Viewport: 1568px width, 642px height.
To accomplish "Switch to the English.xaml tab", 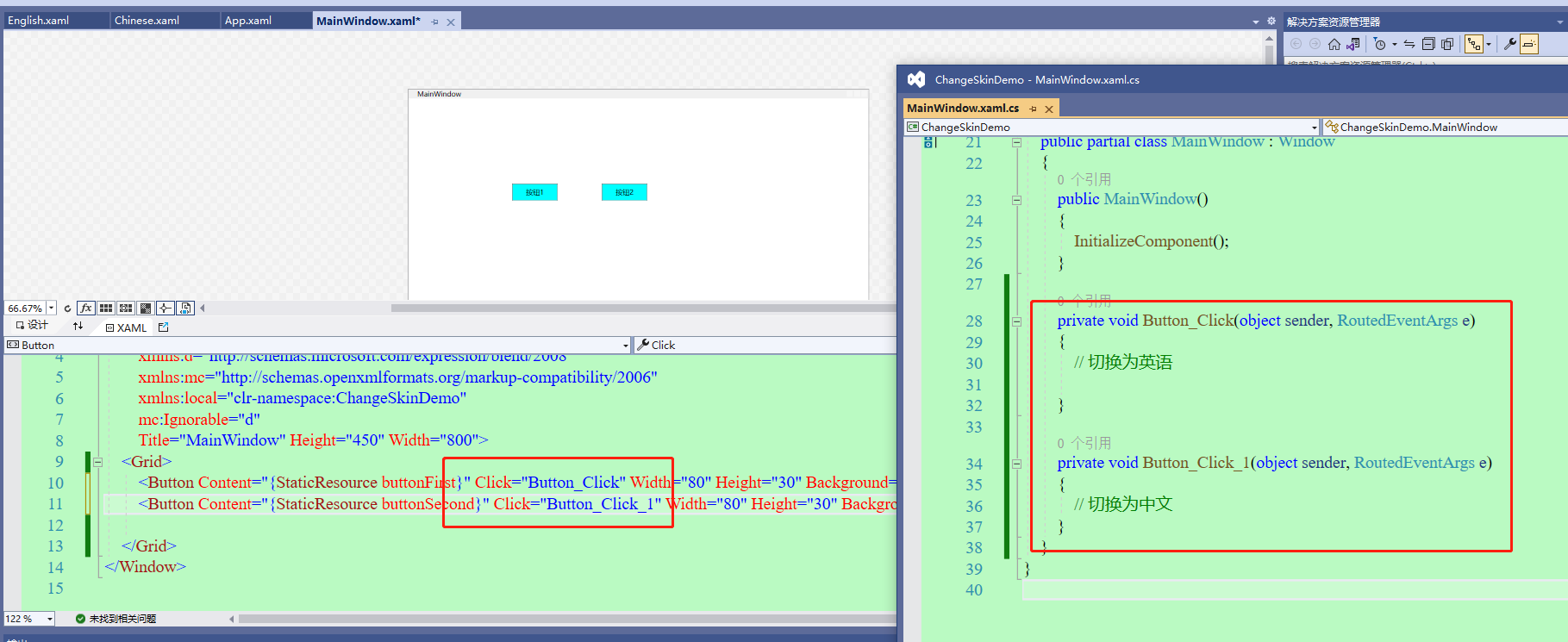I will pyautogui.click(x=39, y=20).
